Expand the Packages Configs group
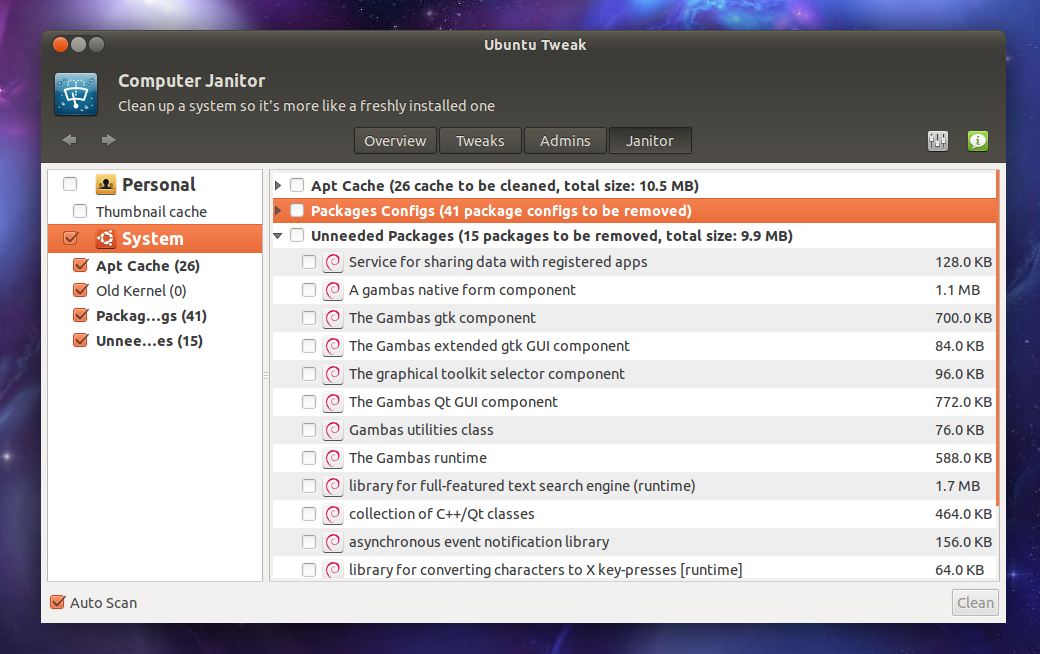The width and height of the screenshot is (1040, 654). click(x=278, y=211)
